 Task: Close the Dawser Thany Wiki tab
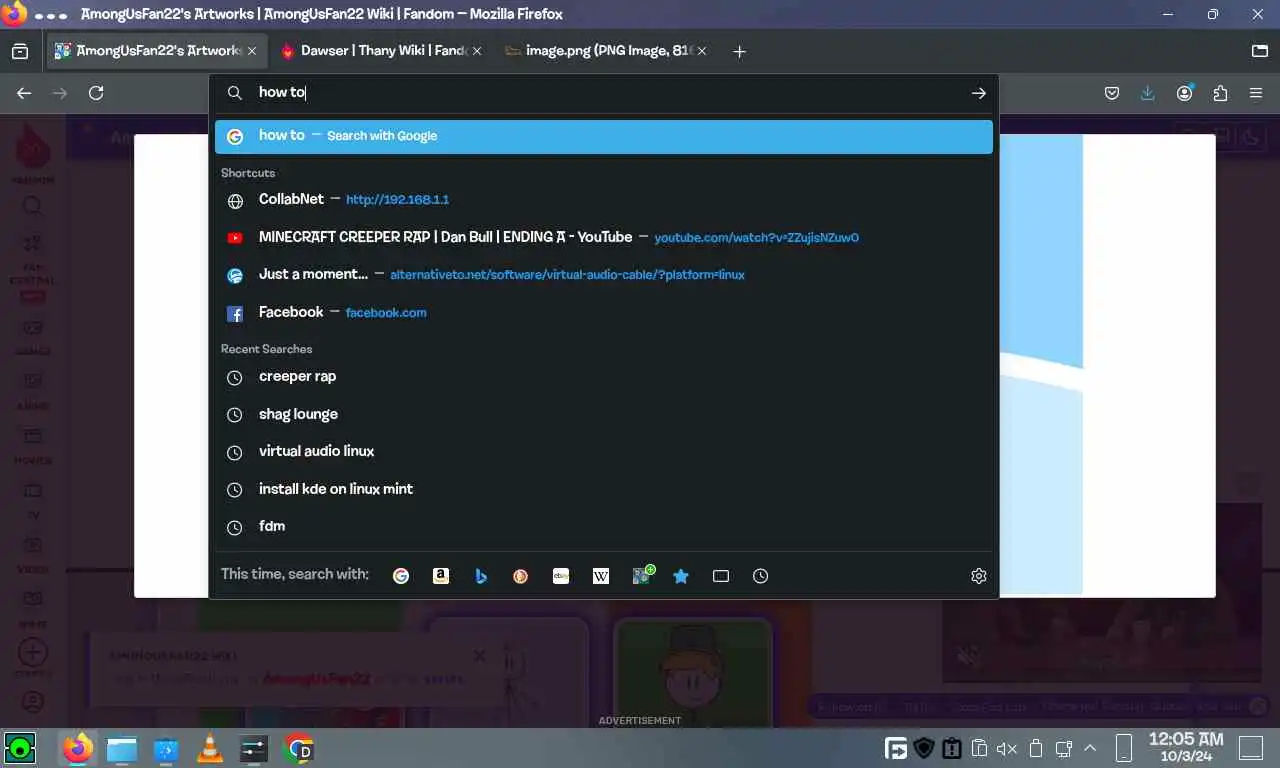coord(477,51)
